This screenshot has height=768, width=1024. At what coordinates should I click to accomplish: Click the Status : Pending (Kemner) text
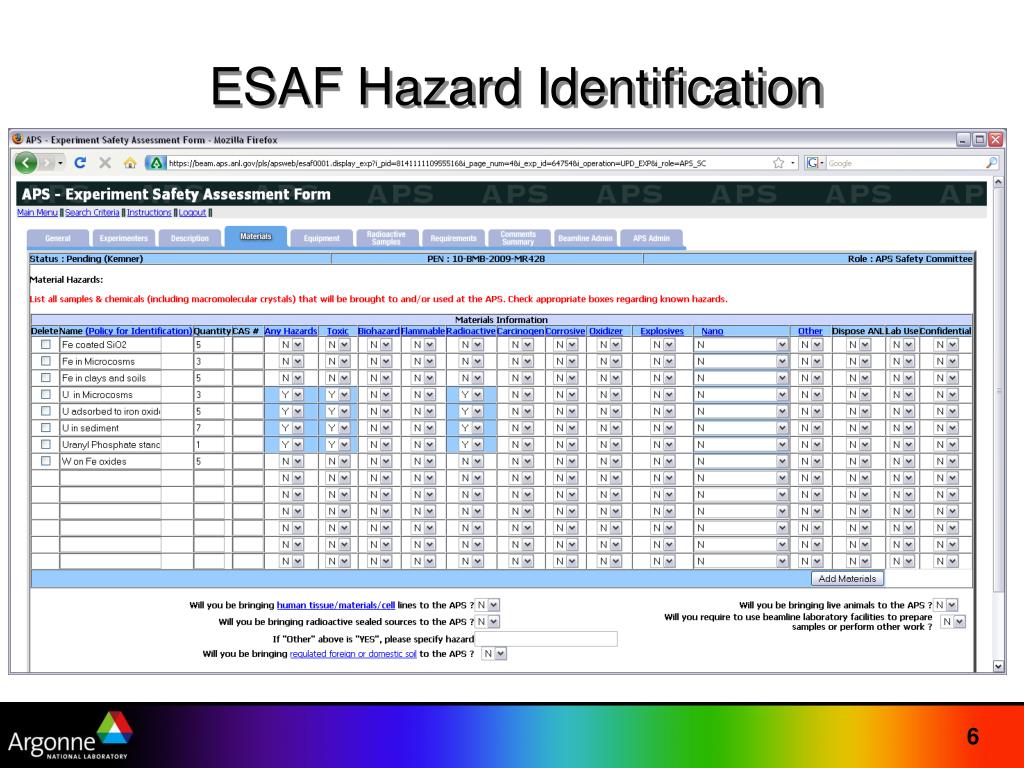[86, 259]
